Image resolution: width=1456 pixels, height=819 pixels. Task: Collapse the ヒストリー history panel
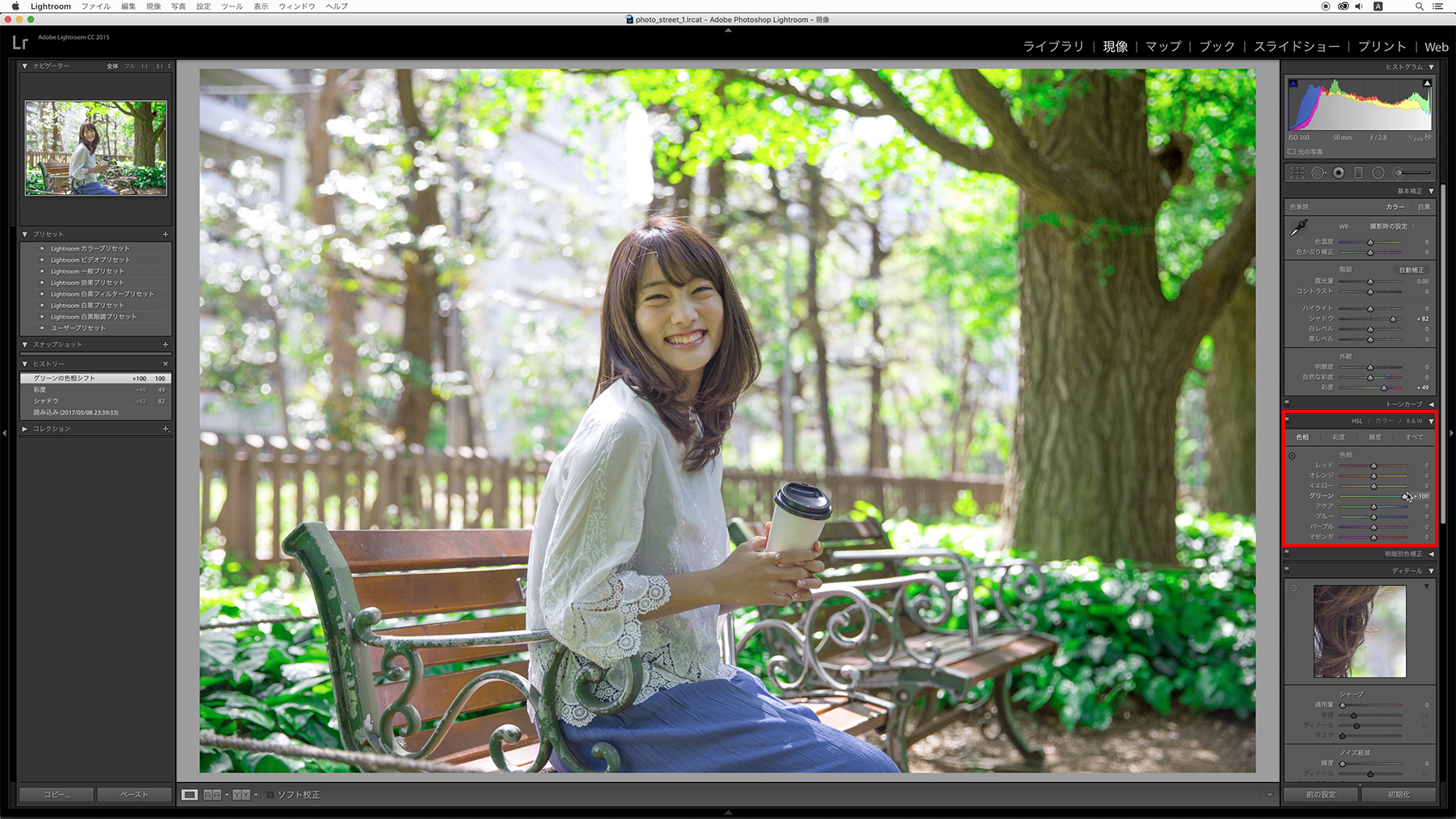coord(25,364)
